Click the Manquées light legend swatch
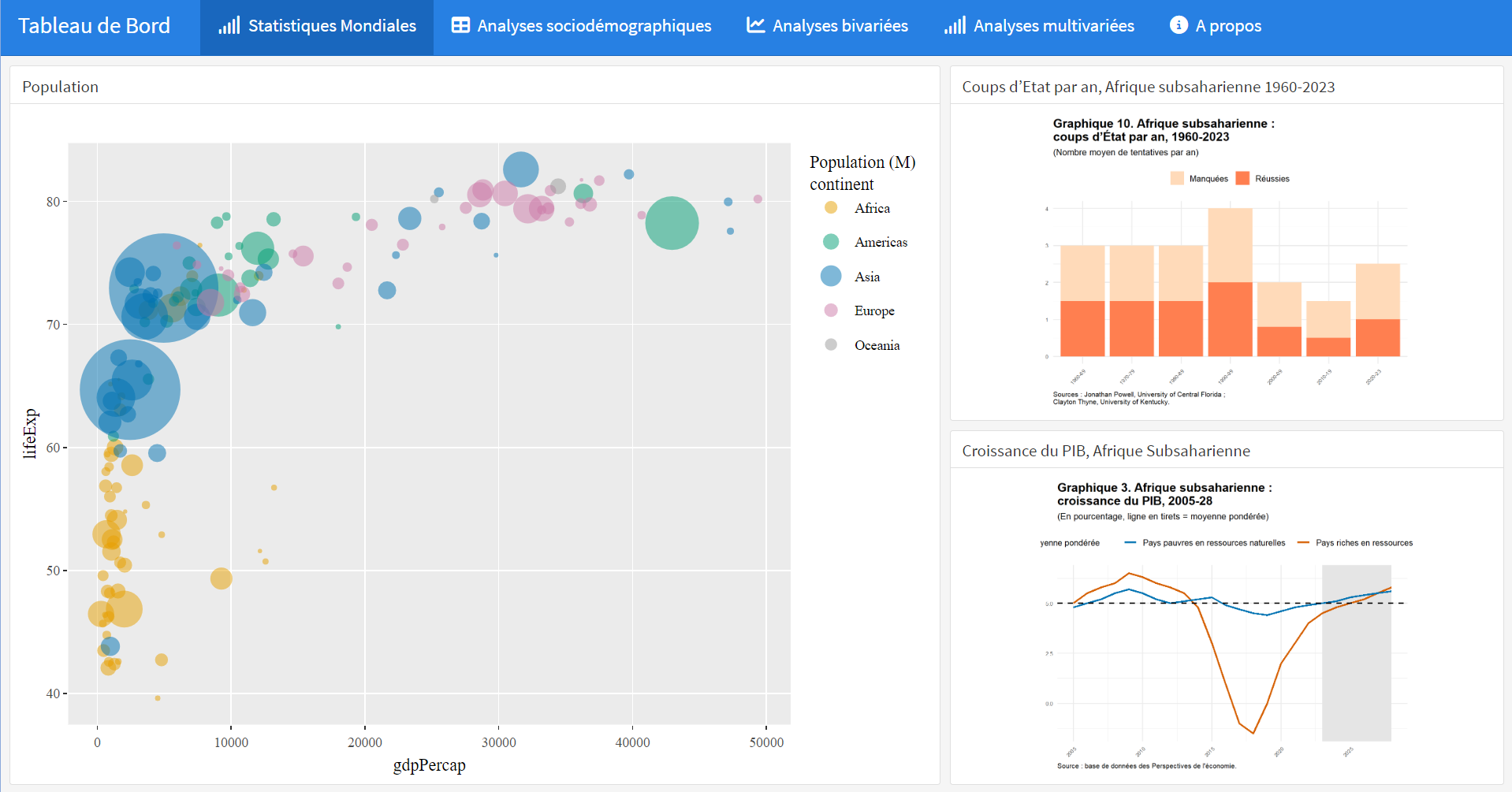Image resolution: width=1512 pixels, height=792 pixels. [x=1177, y=179]
